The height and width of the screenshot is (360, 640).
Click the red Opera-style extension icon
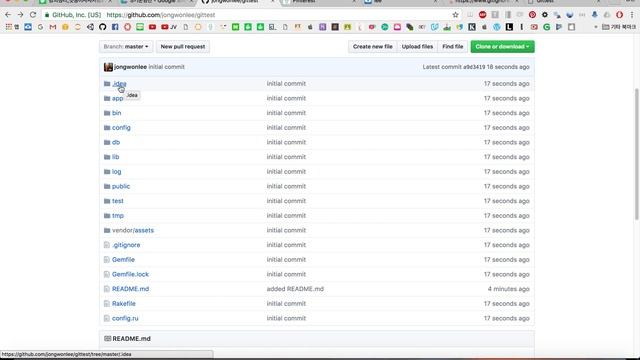pos(620,15)
